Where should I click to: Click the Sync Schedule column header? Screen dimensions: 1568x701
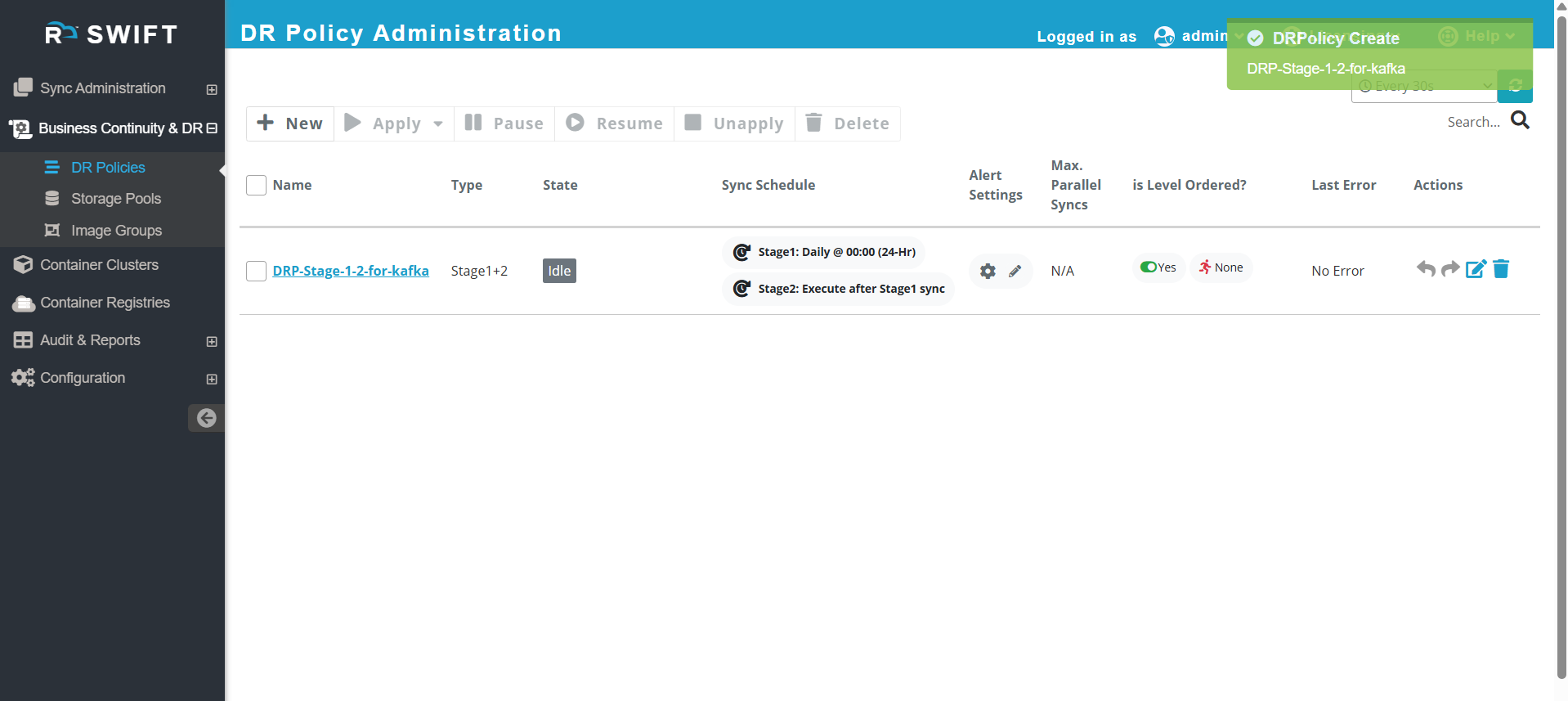point(768,185)
